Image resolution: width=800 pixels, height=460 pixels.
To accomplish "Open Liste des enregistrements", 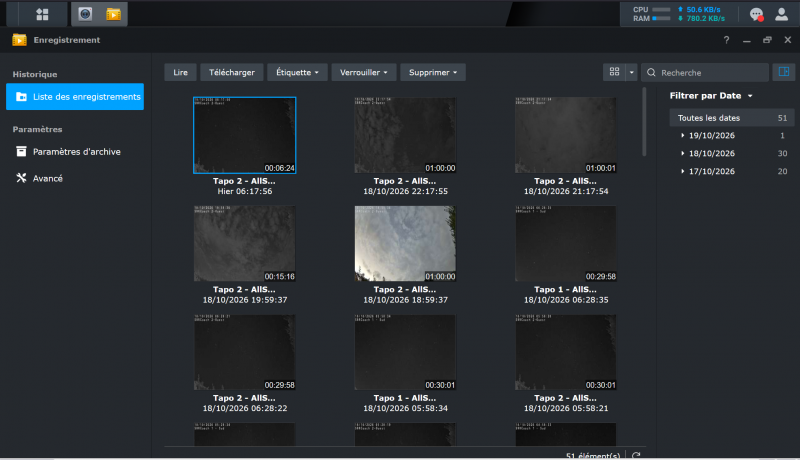I will [75, 96].
